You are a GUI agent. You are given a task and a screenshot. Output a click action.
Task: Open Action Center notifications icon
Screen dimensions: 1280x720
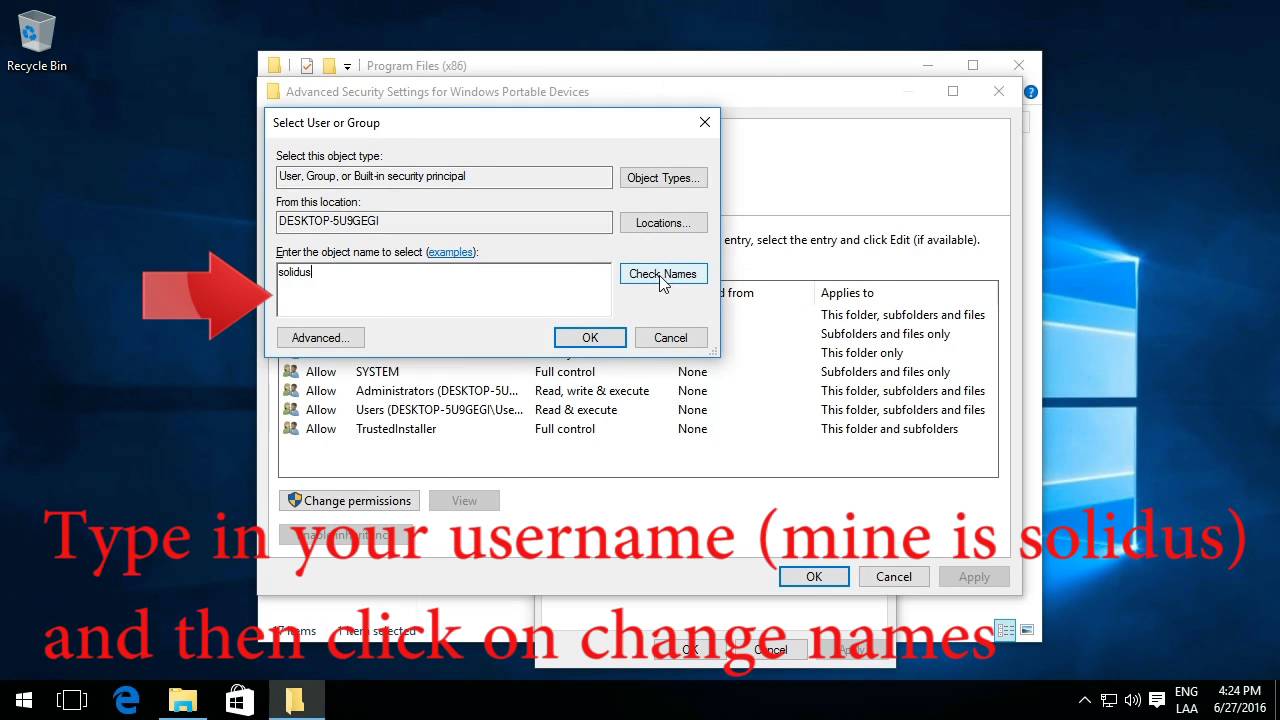coord(1157,700)
